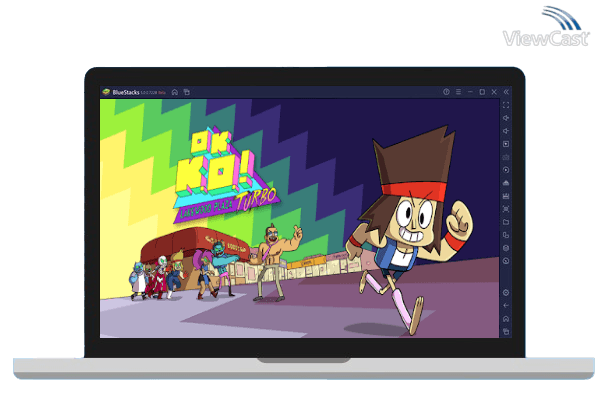Click the dome-shaped icon below the circular play icon
Image resolution: width=602 pixels, height=414 pixels.
pos(506,183)
